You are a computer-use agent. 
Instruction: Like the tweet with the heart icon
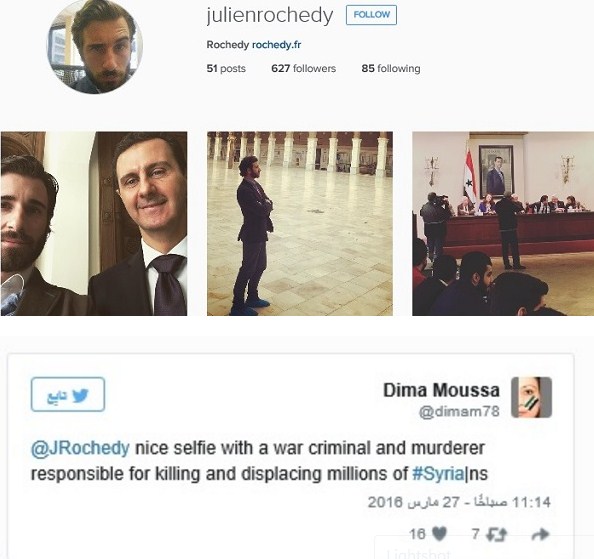[x=439, y=534]
